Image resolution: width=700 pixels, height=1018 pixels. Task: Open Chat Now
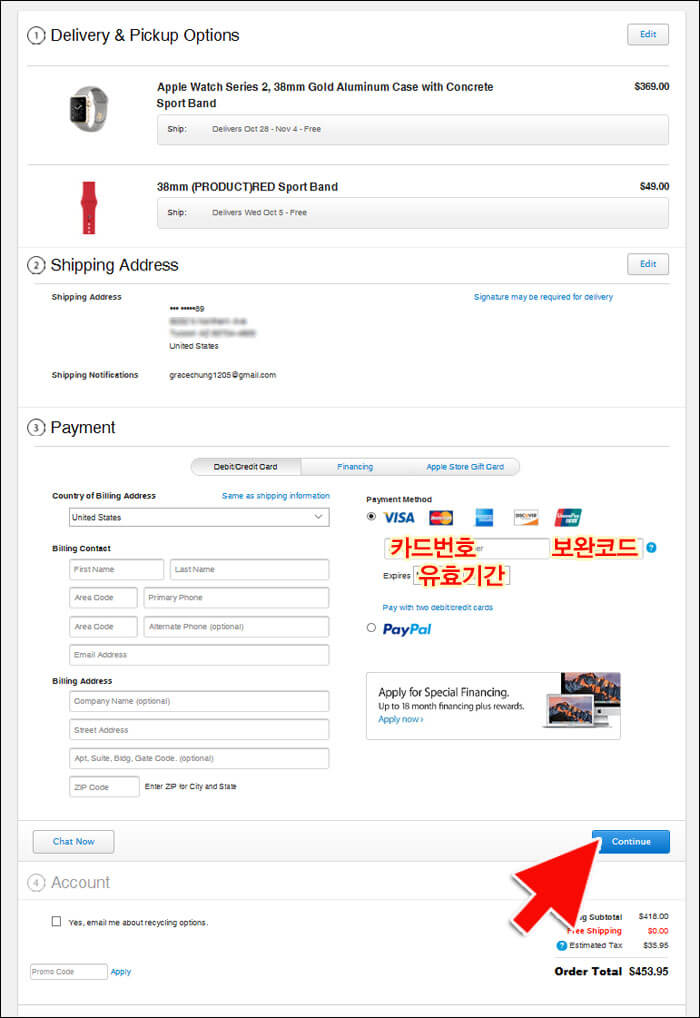pos(73,841)
